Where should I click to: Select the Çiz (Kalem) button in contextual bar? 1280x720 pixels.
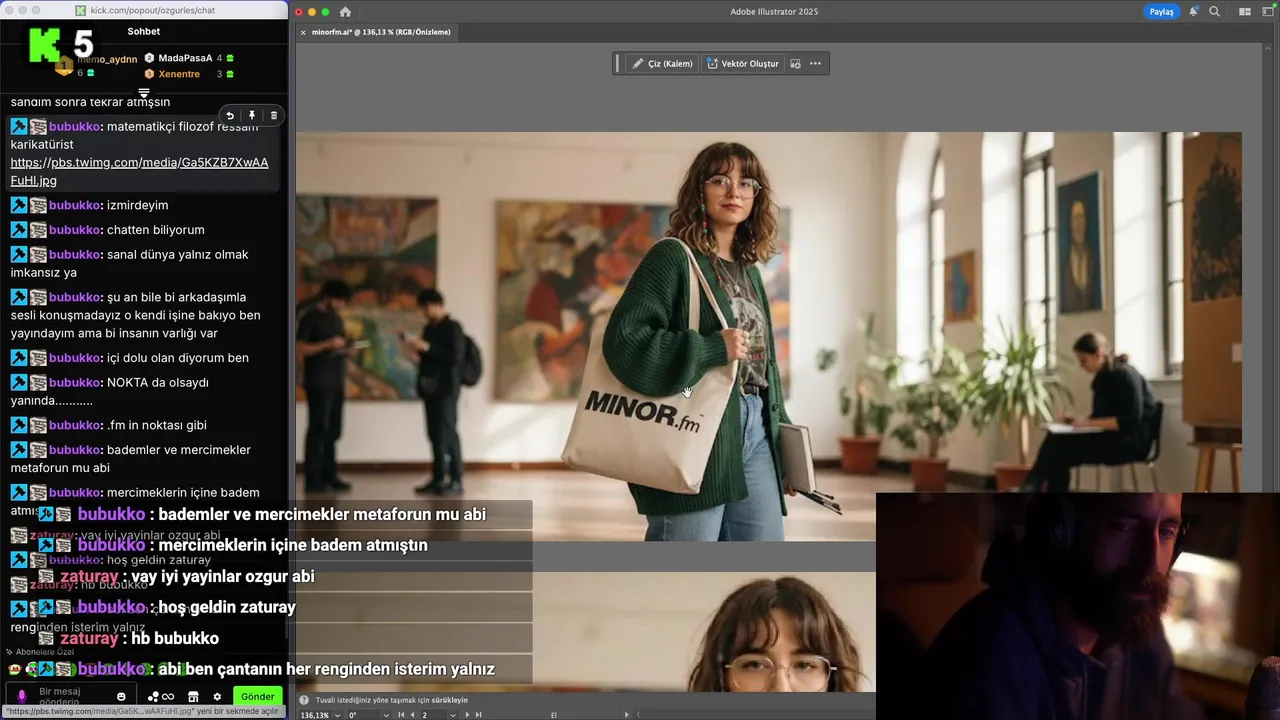(x=662, y=63)
